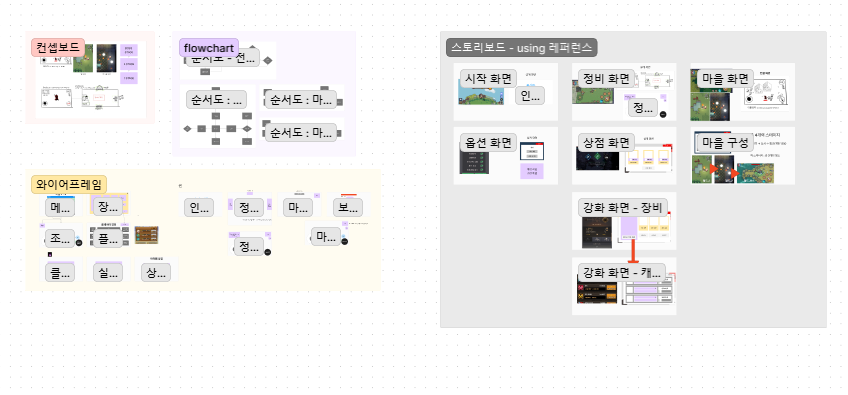This screenshot has height=395, width=848.
Task: Click the 옵션 화면 frame label
Action: [x=489, y=143]
